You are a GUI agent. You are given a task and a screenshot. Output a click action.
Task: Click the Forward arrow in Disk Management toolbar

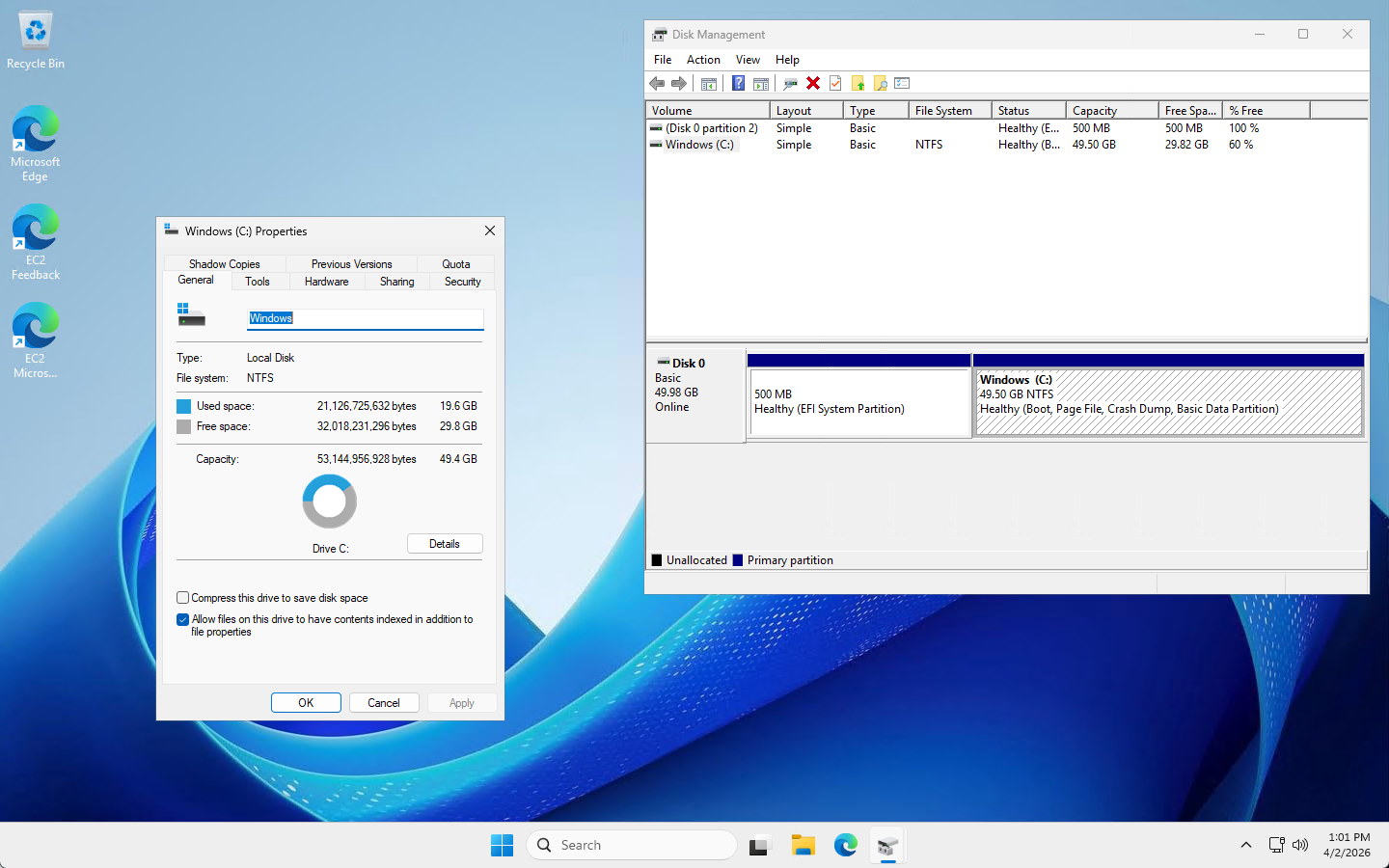(679, 84)
